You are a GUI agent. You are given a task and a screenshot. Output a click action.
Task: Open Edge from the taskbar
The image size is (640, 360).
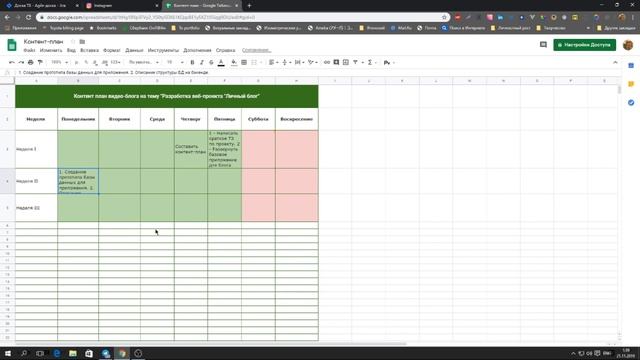(57, 353)
